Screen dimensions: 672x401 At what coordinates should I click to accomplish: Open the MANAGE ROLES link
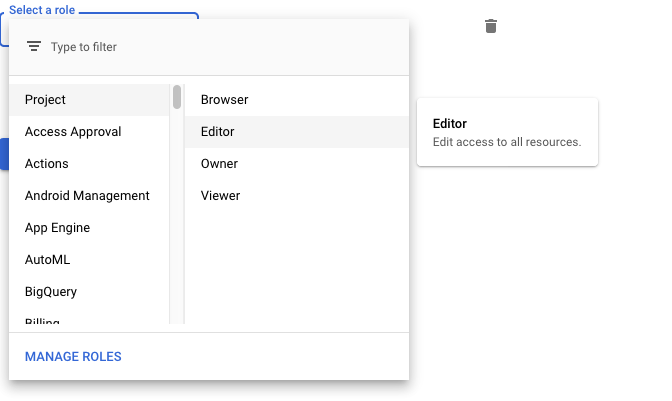73,356
